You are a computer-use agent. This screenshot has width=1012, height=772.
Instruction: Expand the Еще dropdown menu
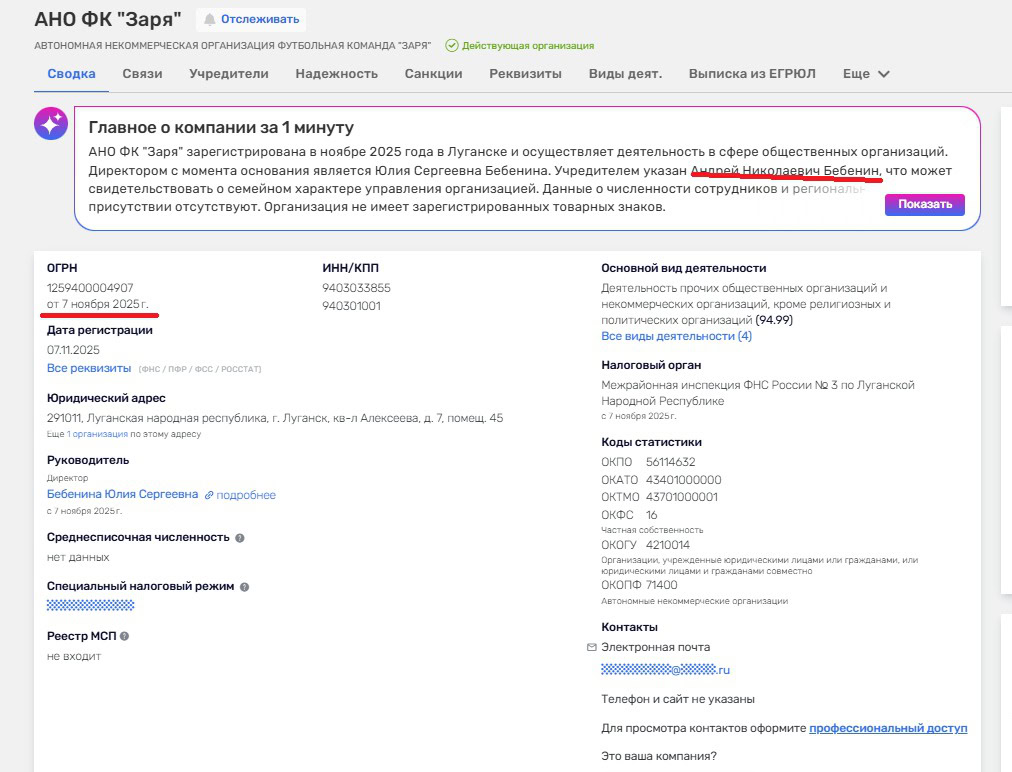[x=866, y=74]
